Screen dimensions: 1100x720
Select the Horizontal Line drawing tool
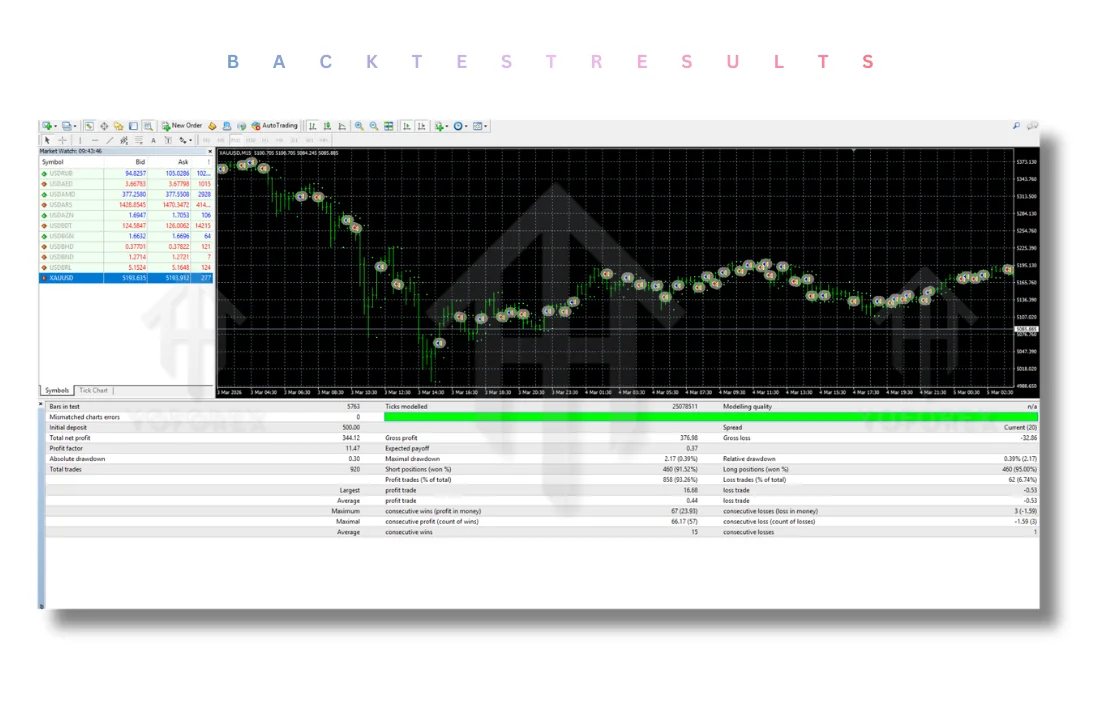(95, 140)
